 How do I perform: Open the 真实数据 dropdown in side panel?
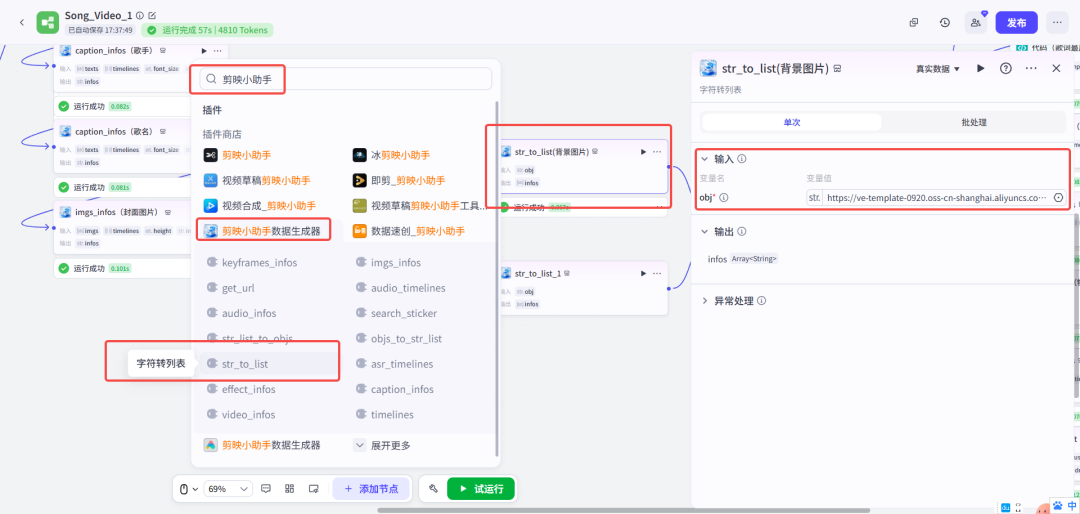pyautogui.click(x=937, y=69)
